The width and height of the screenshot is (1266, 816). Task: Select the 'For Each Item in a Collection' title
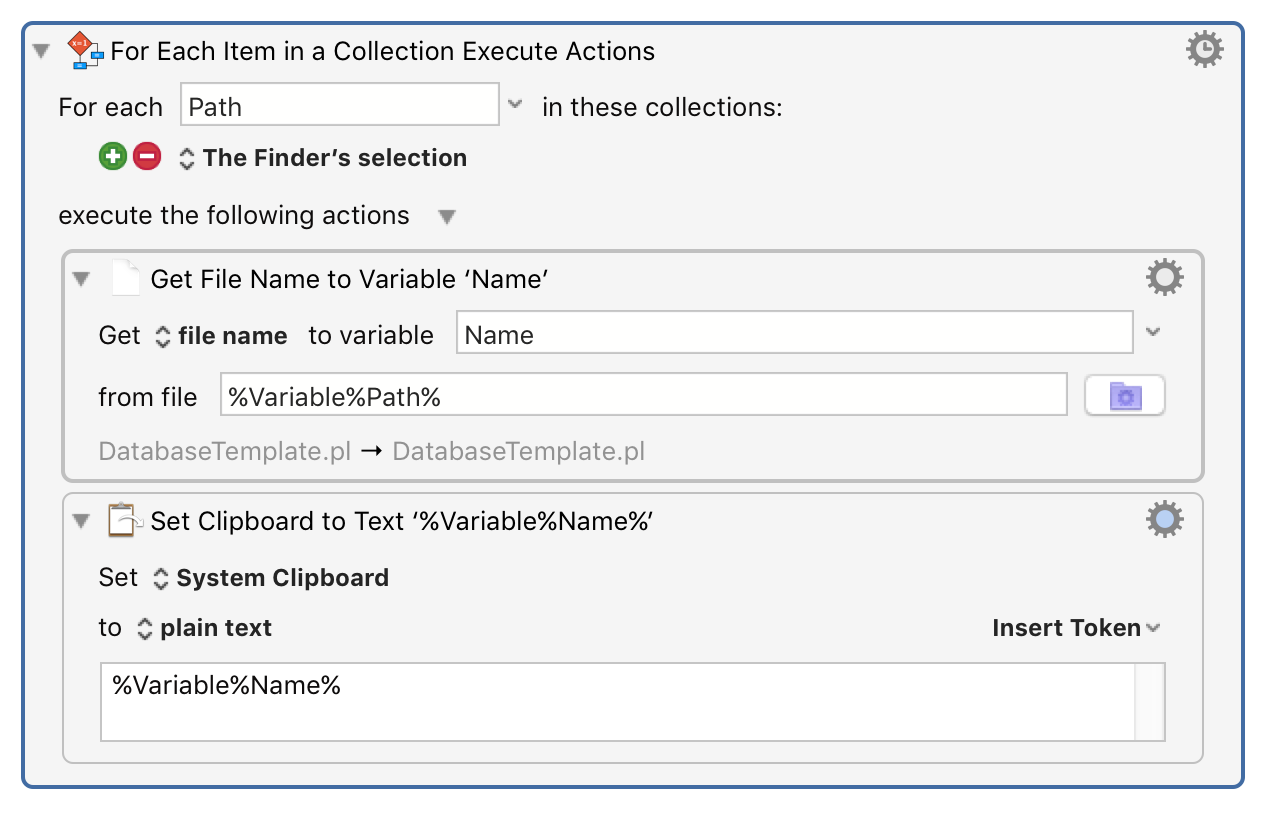pos(383,51)
